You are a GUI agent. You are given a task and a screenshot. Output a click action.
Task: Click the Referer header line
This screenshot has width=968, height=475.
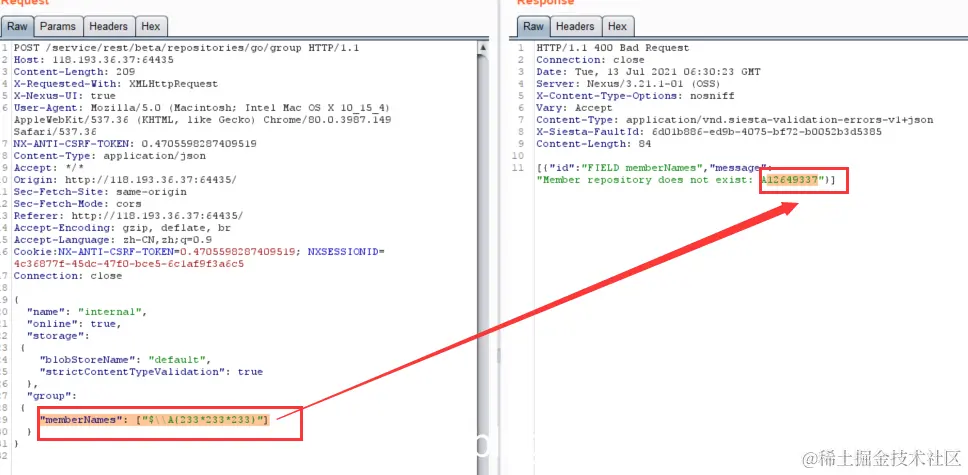click(128, 216)
